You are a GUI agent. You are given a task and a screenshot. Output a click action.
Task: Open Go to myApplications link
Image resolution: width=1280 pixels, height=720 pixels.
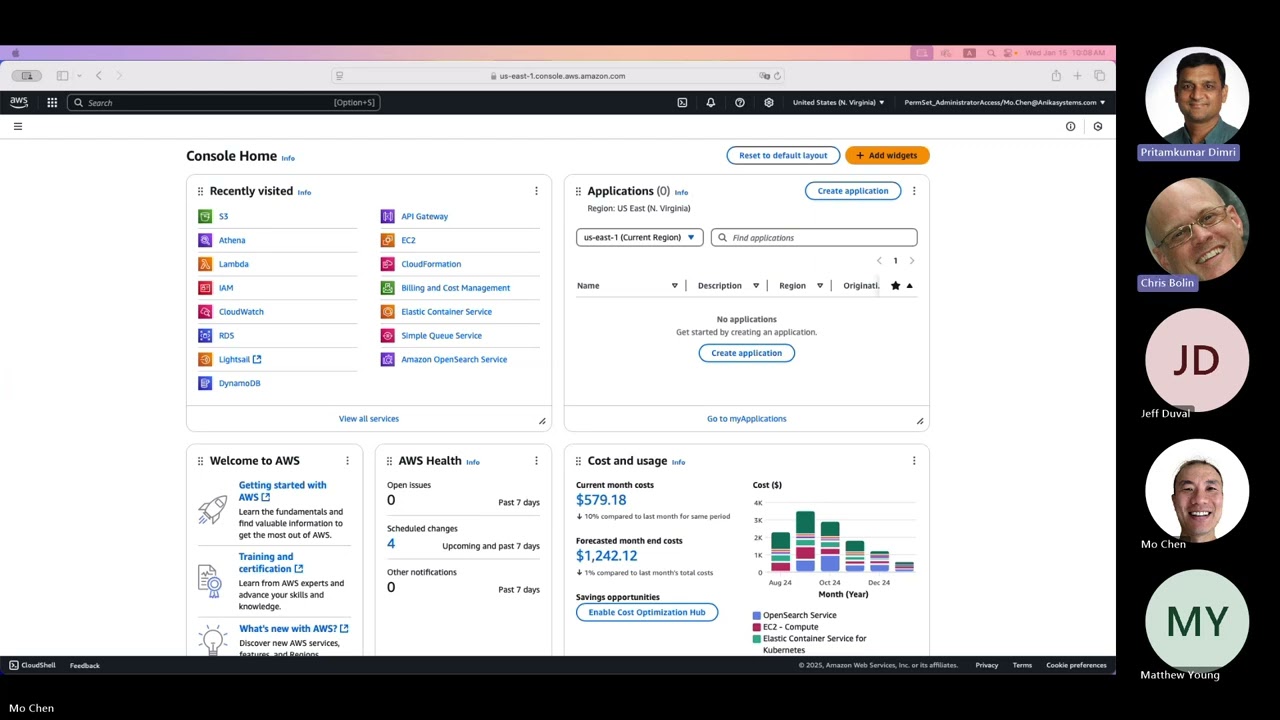[747, 419]
